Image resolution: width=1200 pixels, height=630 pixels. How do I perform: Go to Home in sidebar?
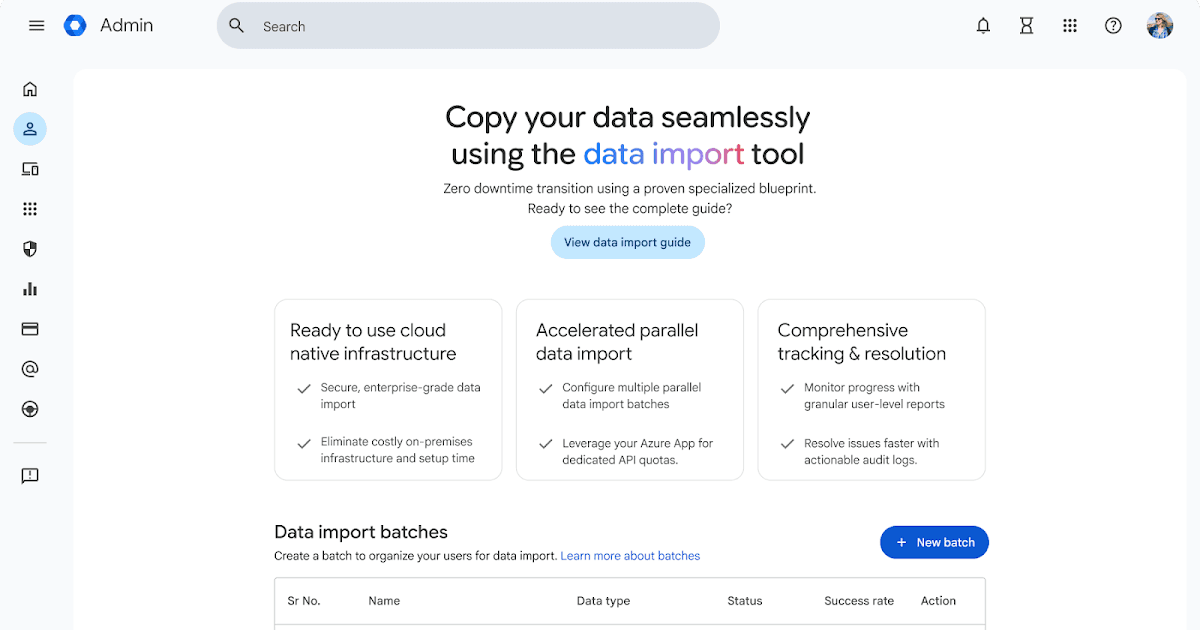[30, 89]
